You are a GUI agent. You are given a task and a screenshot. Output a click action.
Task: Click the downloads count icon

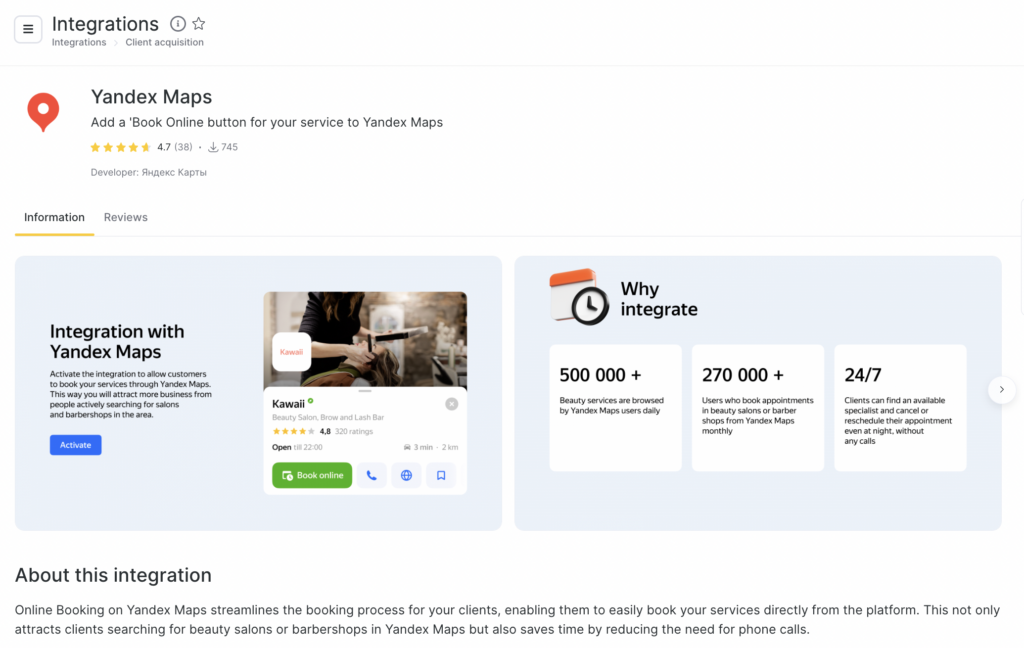click(213, 147)
